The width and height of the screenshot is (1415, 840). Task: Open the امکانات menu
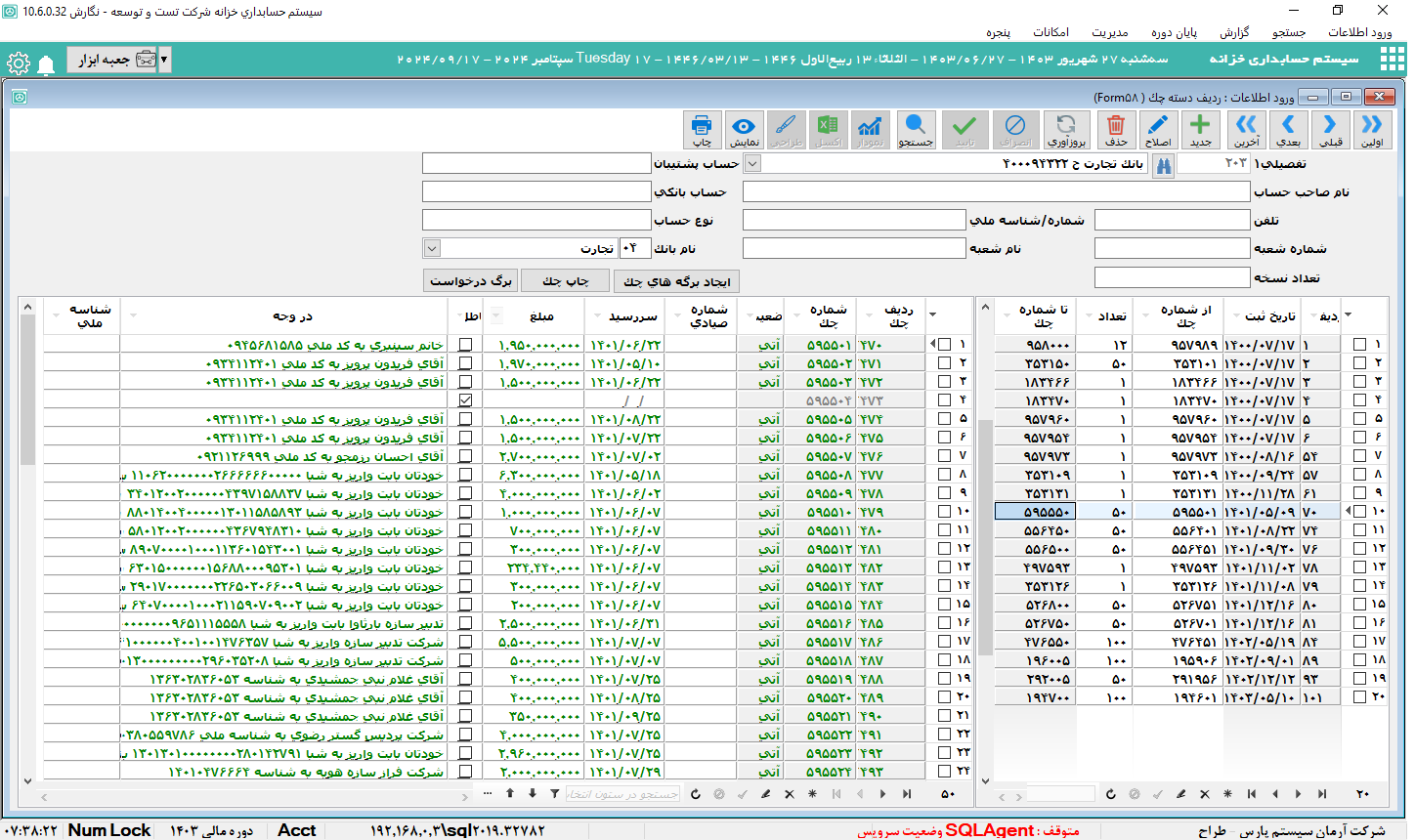tap(1051, 32)
